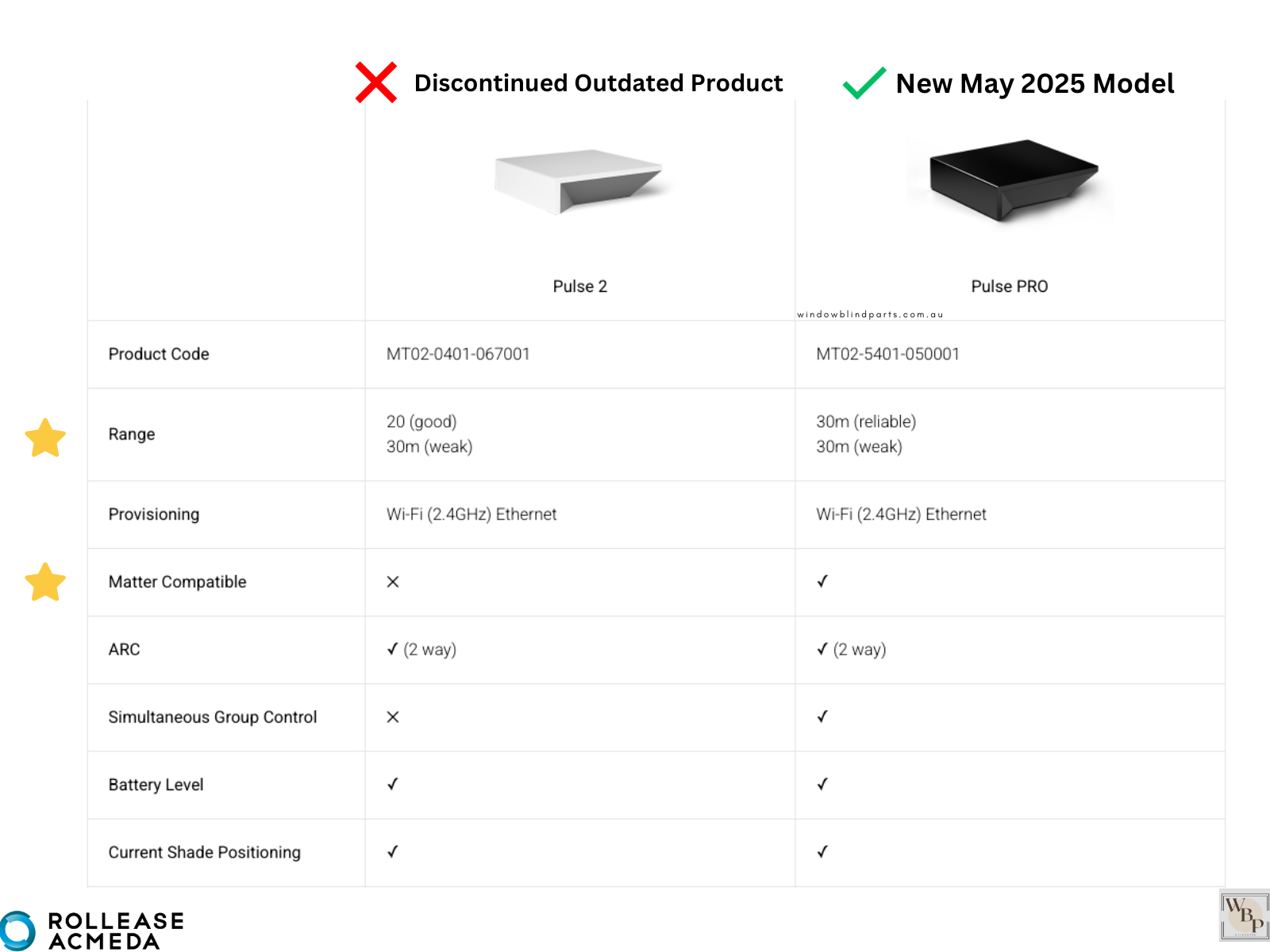Click the white Pulse 2 hub image

click(579, 181)
